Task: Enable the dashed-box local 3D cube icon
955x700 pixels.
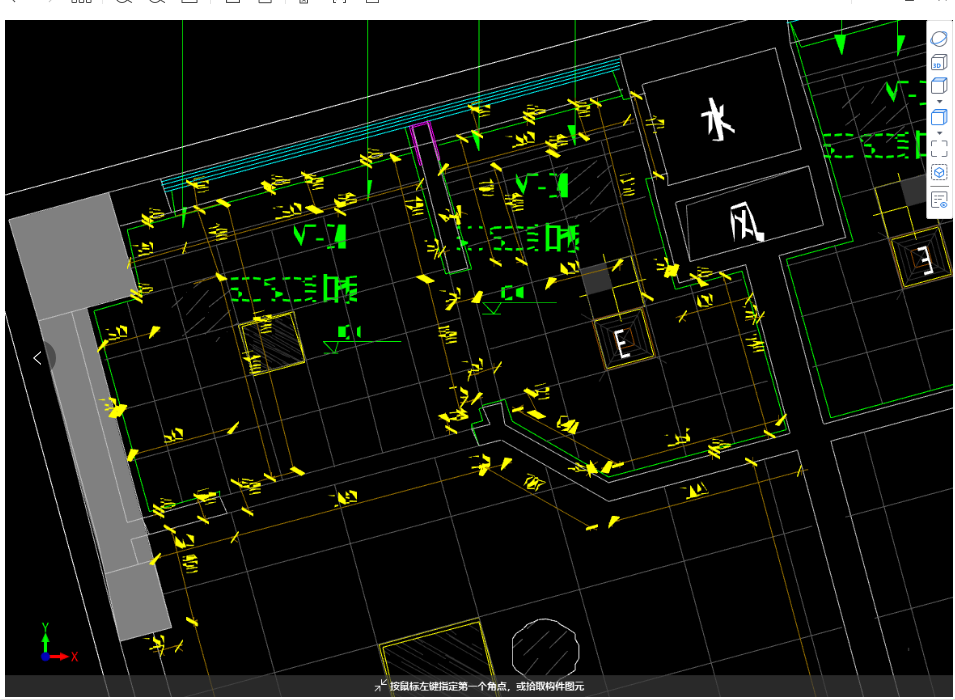Action: (939, 173)
